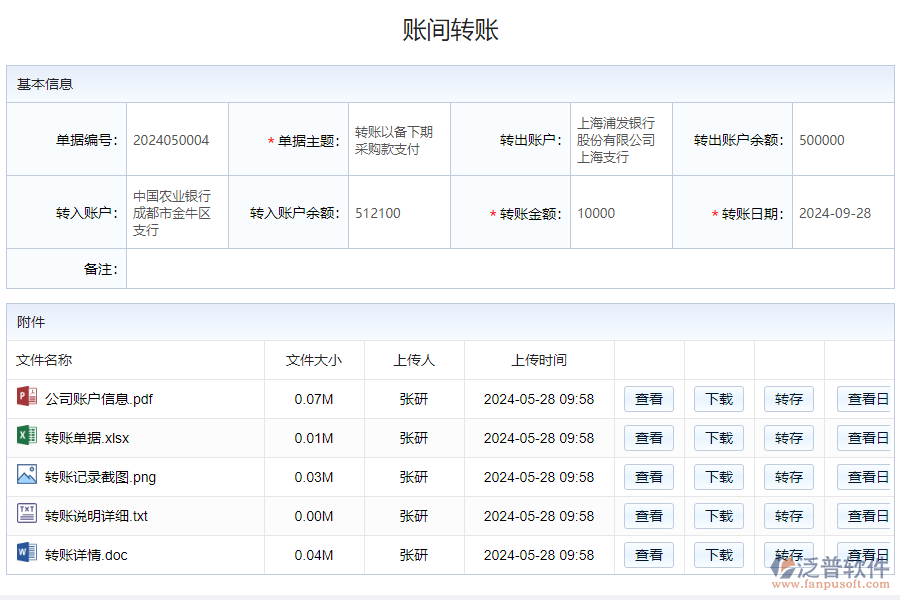Click the image icon beside 转账记录截图.png
This screenshot has height=600, width=900.
(x=25, y=477)
